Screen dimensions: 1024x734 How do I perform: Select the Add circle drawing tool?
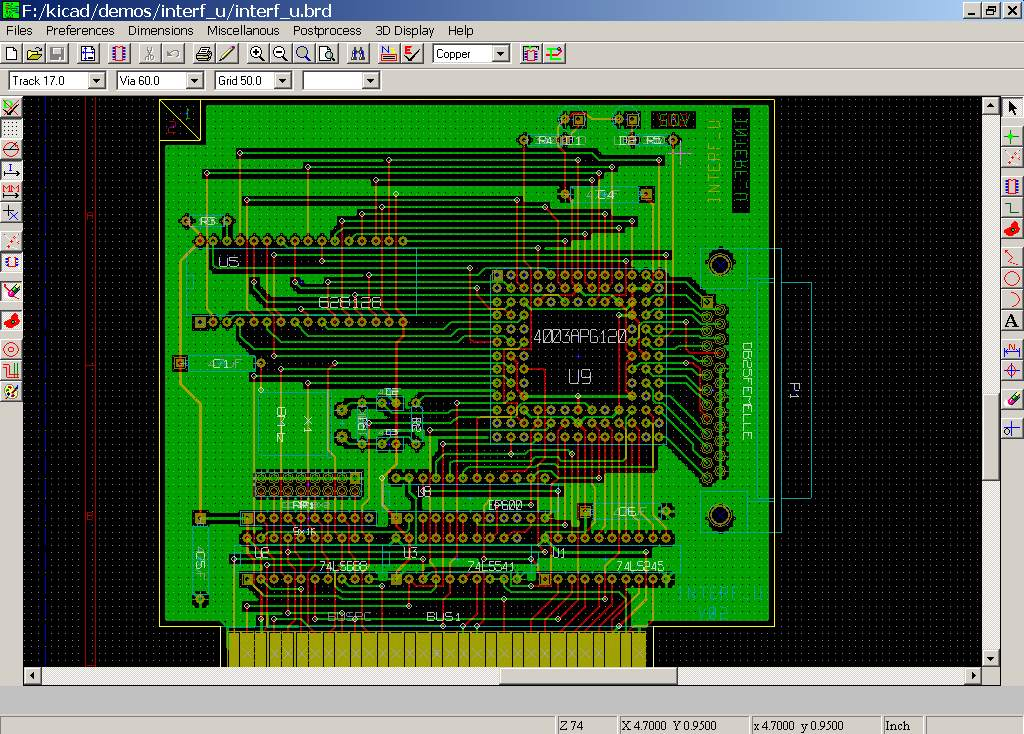(x=1012, y=279)
